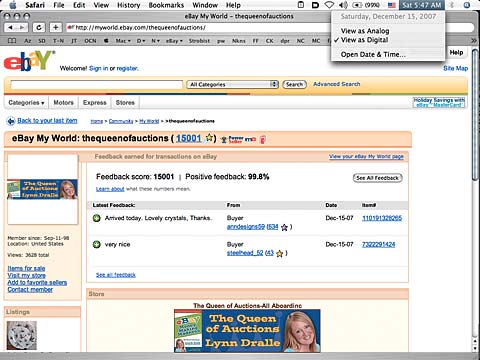Click the eBay search text field
The width and height of the screenshot is (480, 360).
click(97, 85)
